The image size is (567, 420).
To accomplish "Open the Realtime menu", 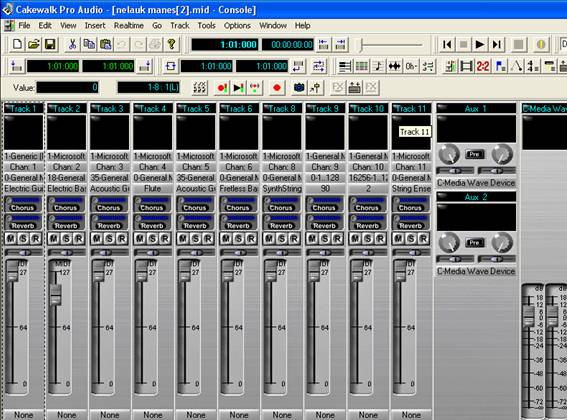I will tap(129, 26).
